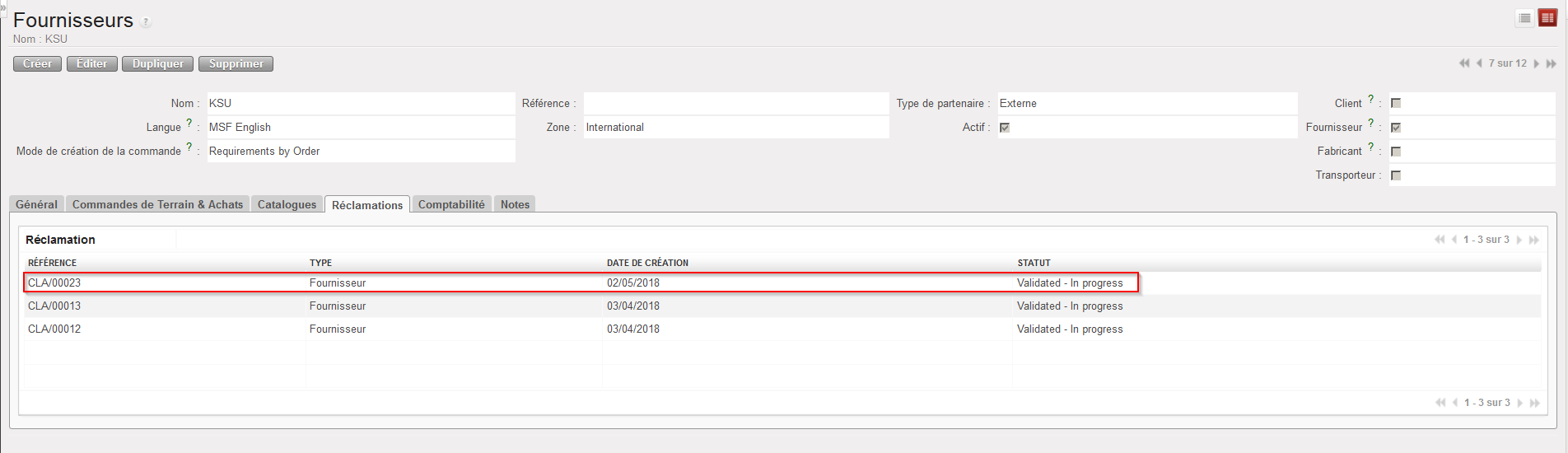Expand the sidebar with top-left chevron
This screenshot has width=1568, height=453.
[x=3, y=6]
